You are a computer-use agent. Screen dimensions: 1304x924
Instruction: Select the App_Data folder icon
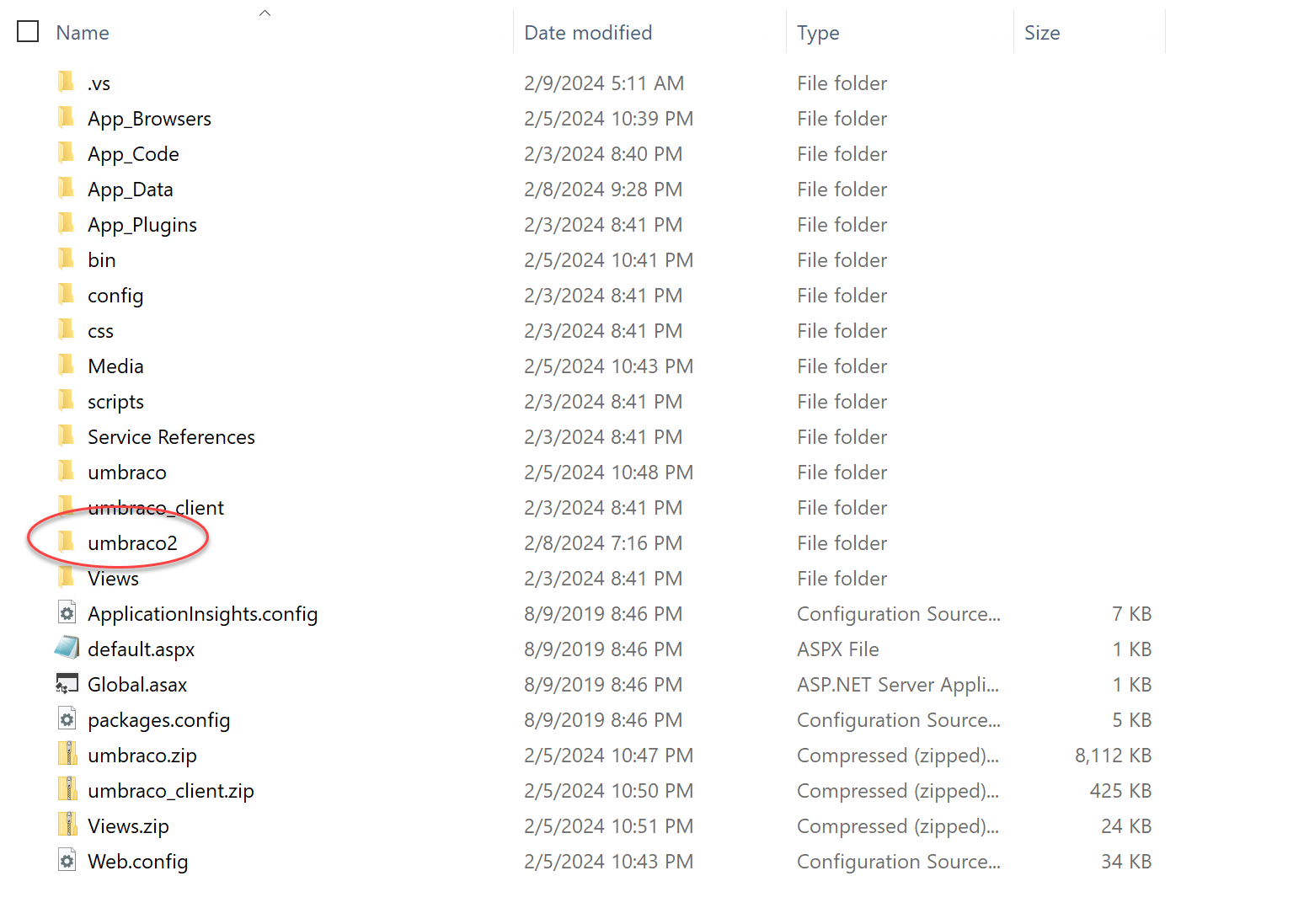(x=67, y=188)
